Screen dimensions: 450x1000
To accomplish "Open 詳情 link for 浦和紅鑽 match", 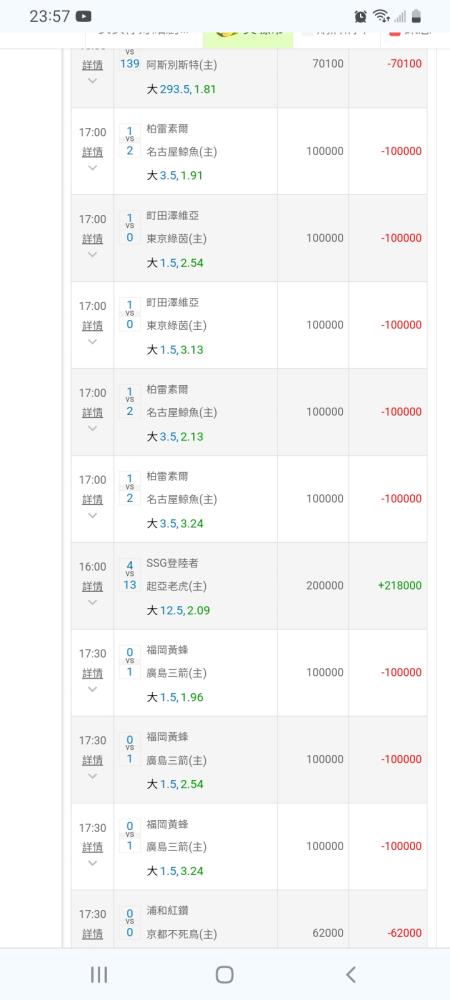I will pos(92,934).
